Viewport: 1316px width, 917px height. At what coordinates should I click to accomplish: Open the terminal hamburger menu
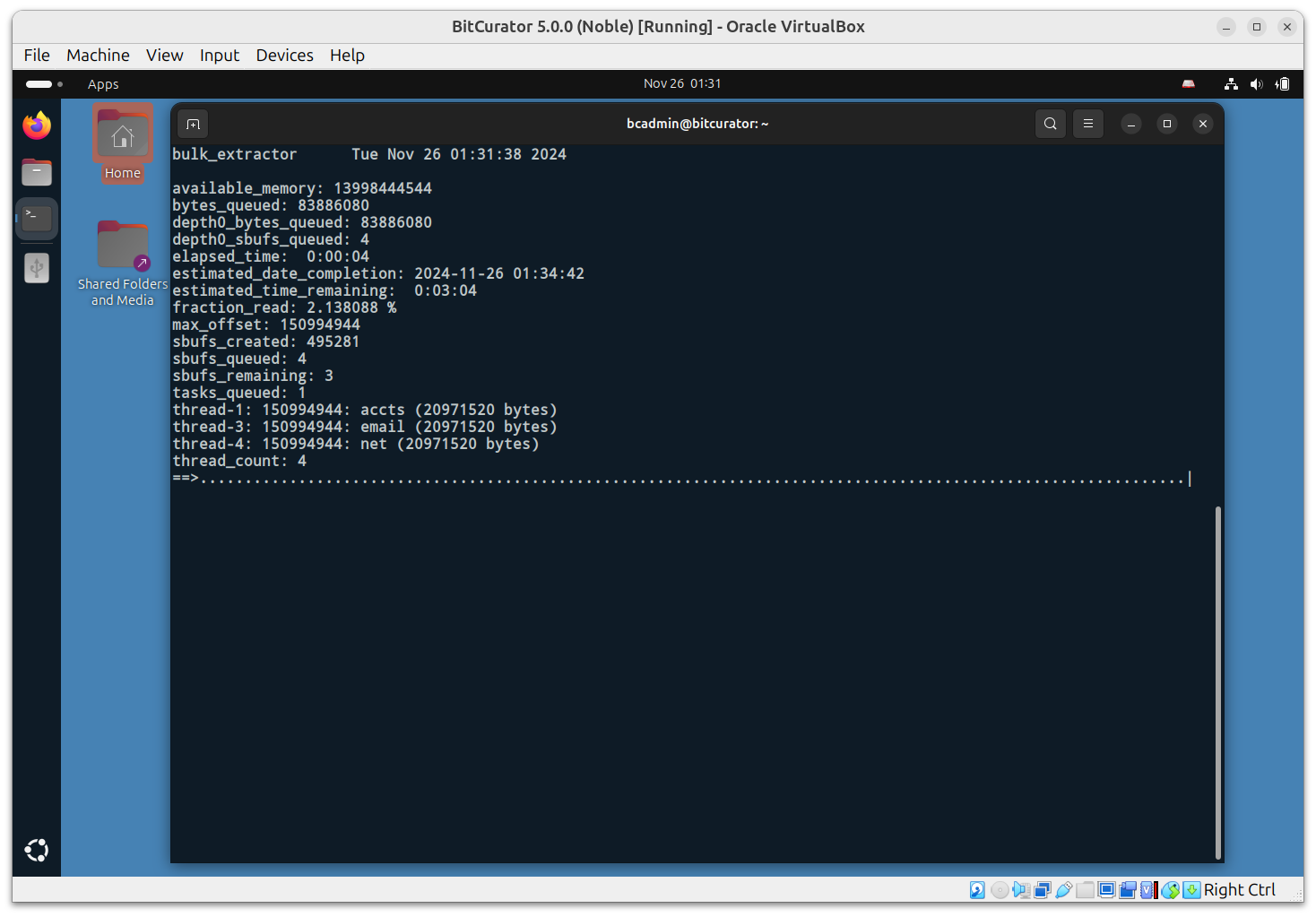[x=1088, y=124]
